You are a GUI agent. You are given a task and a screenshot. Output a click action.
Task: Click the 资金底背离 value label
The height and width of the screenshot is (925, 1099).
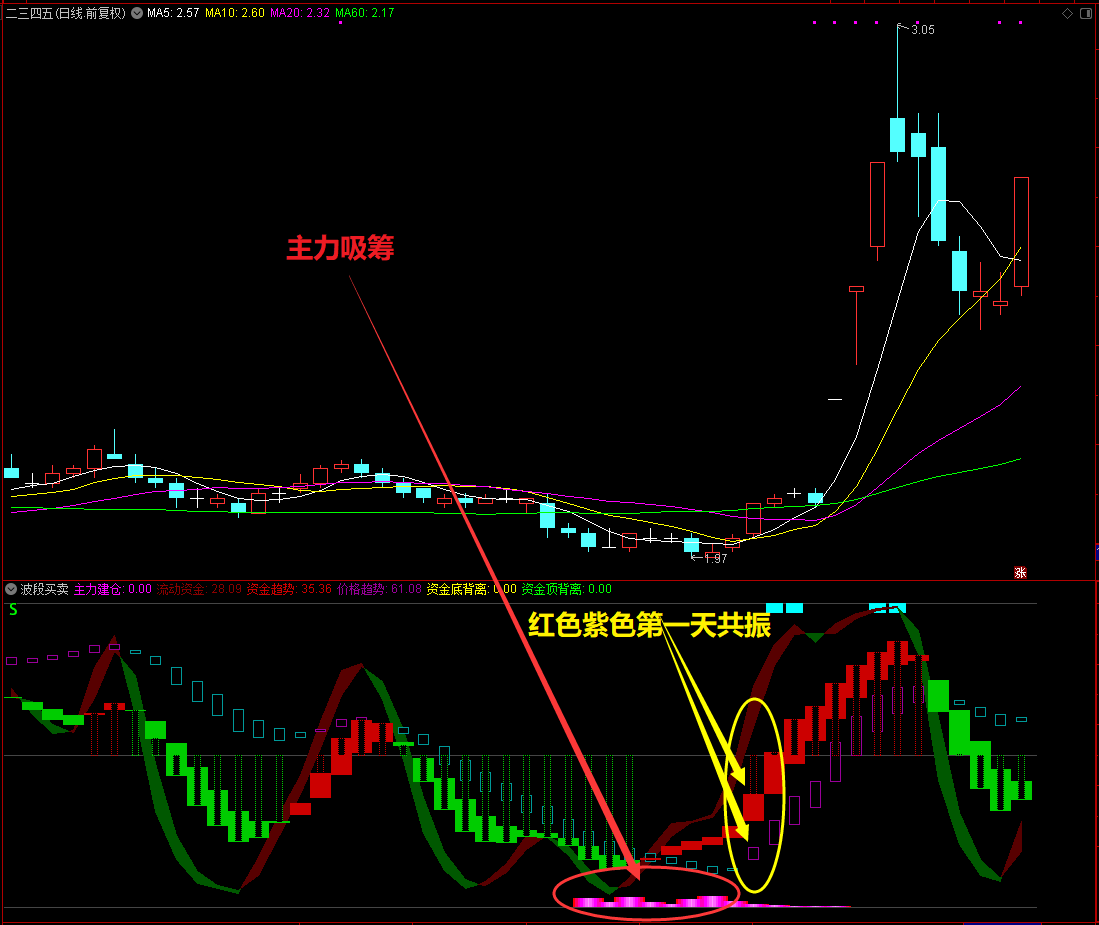click(471, 589)
